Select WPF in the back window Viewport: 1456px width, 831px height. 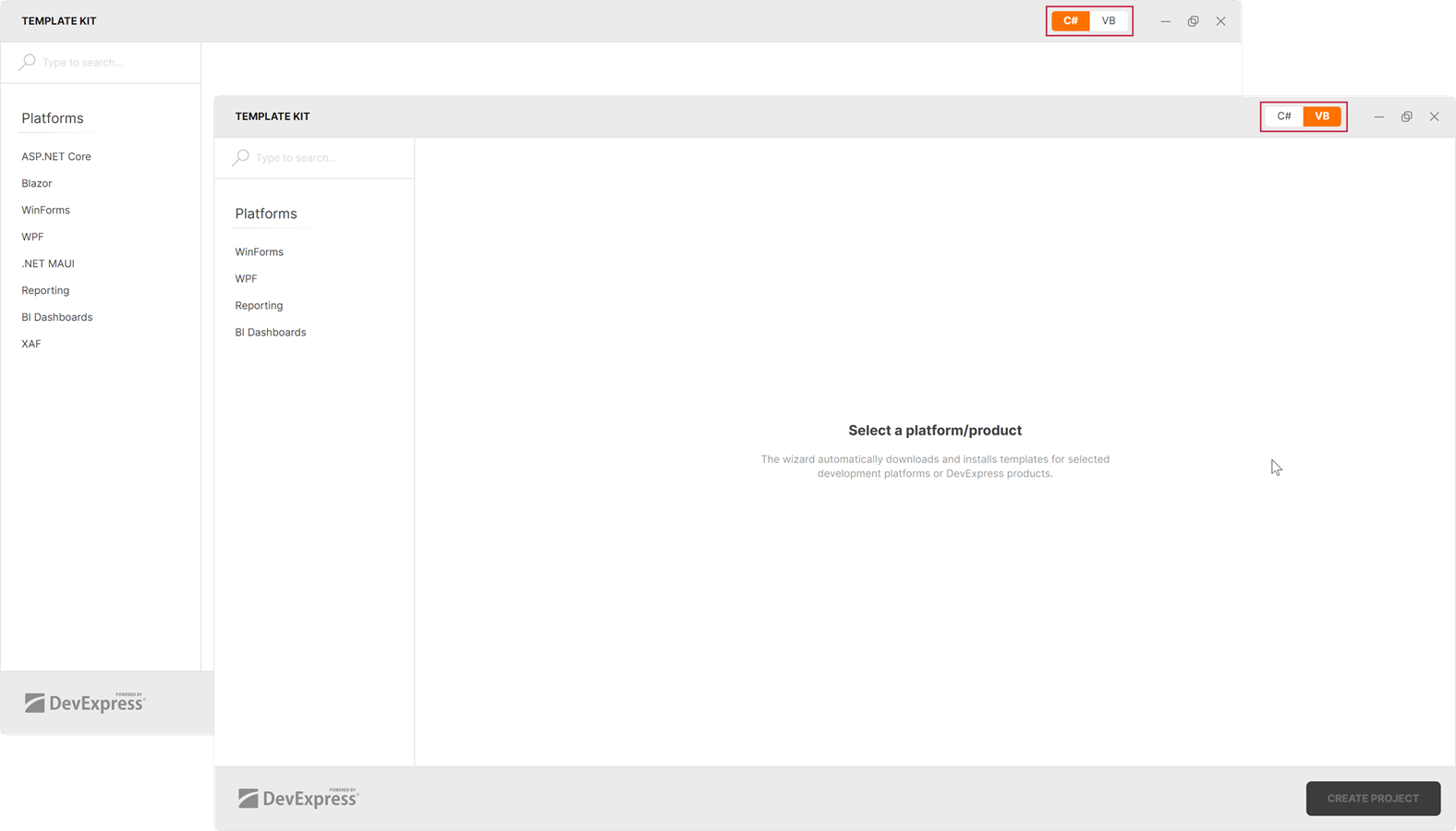tap(32, 238)
